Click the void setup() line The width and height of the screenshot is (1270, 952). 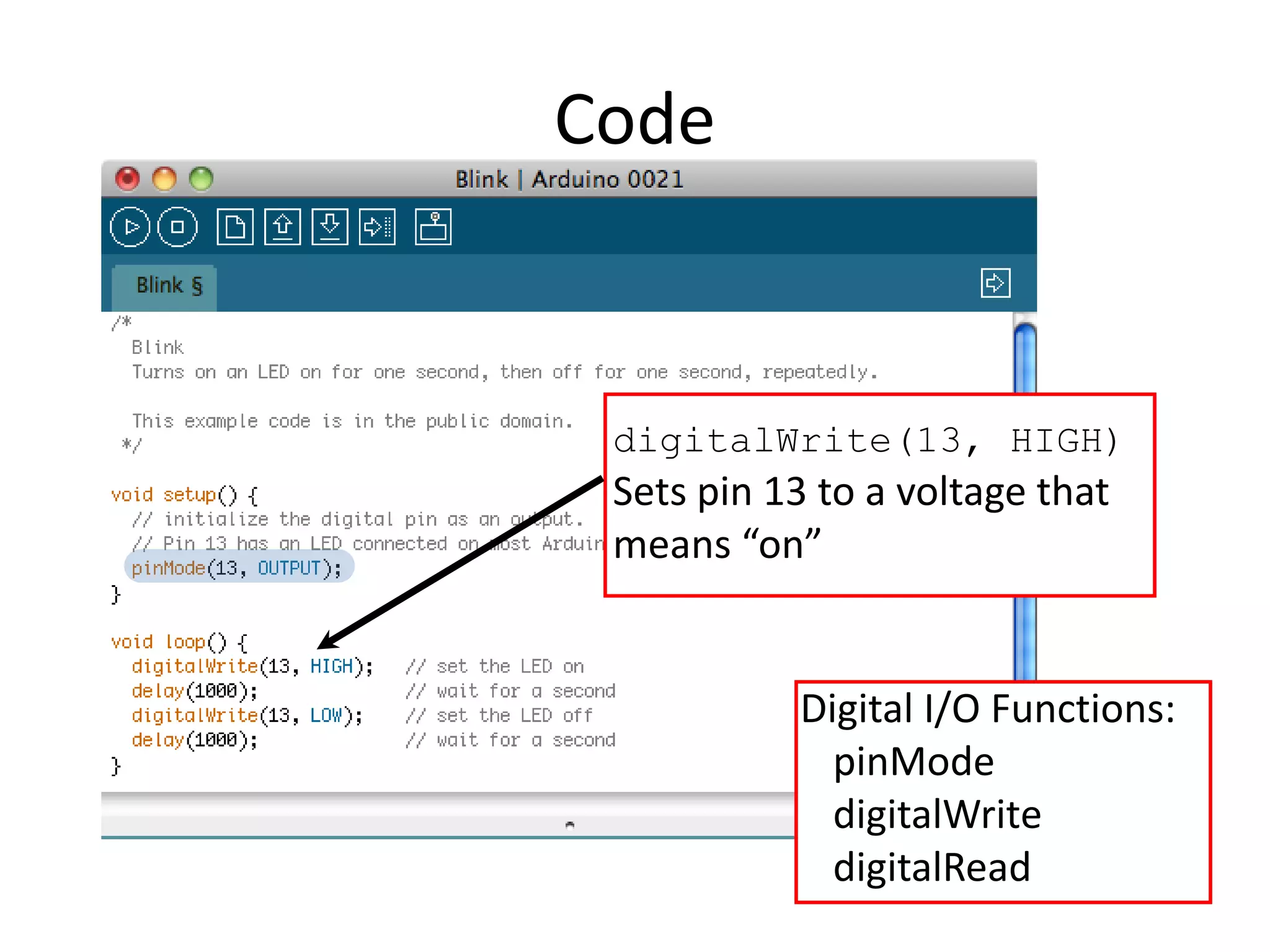[x=184, y=495]
